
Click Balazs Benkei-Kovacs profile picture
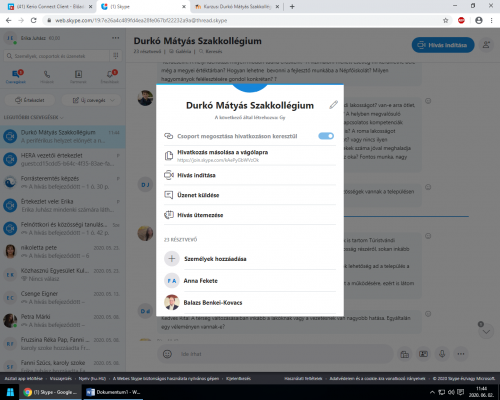click(172, 302)
